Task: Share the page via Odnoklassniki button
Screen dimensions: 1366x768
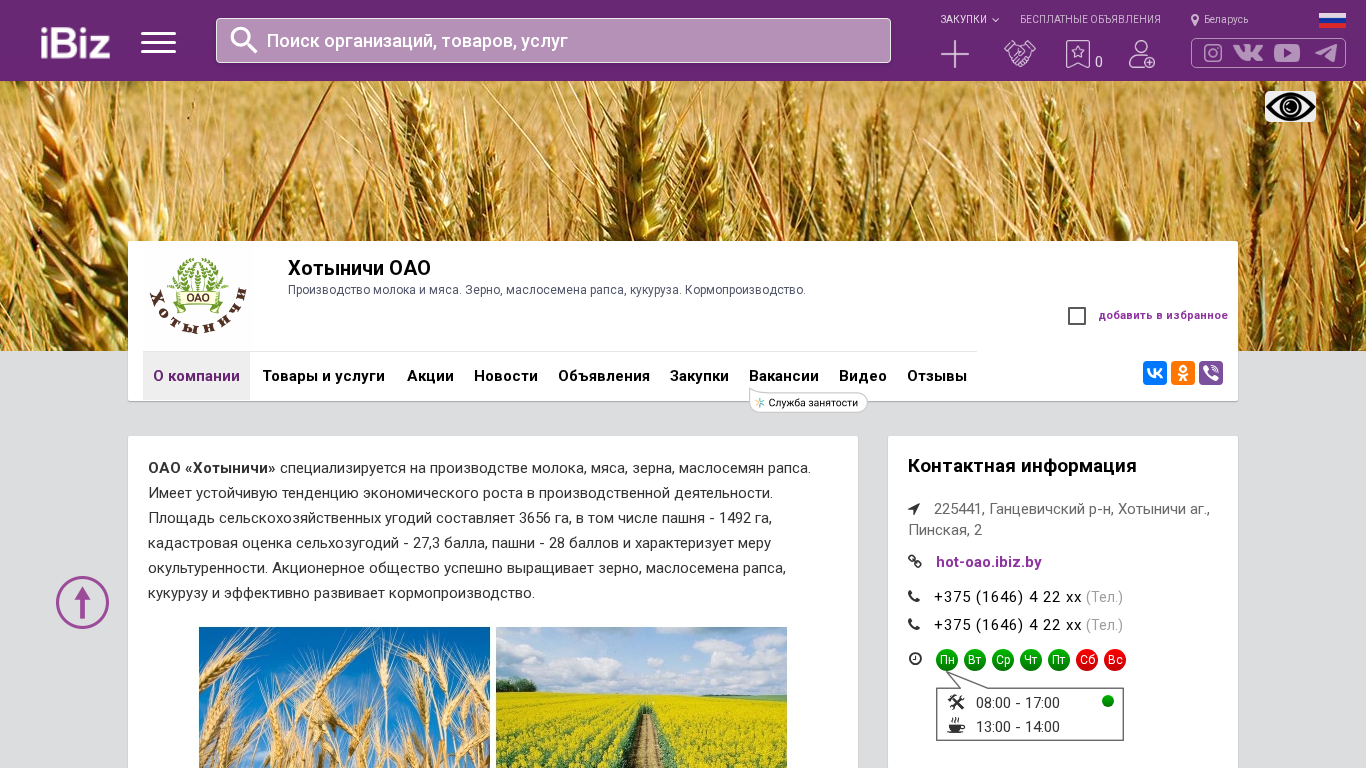Action: tap(1183, 373)
